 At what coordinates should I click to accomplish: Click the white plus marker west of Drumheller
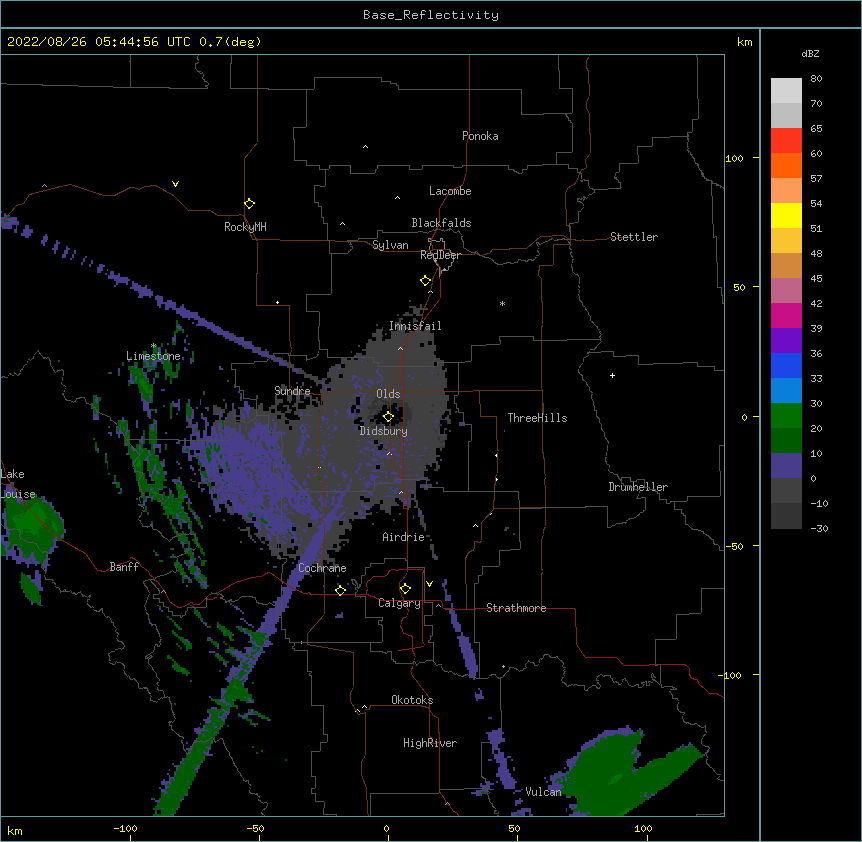(x=612, y=375)
